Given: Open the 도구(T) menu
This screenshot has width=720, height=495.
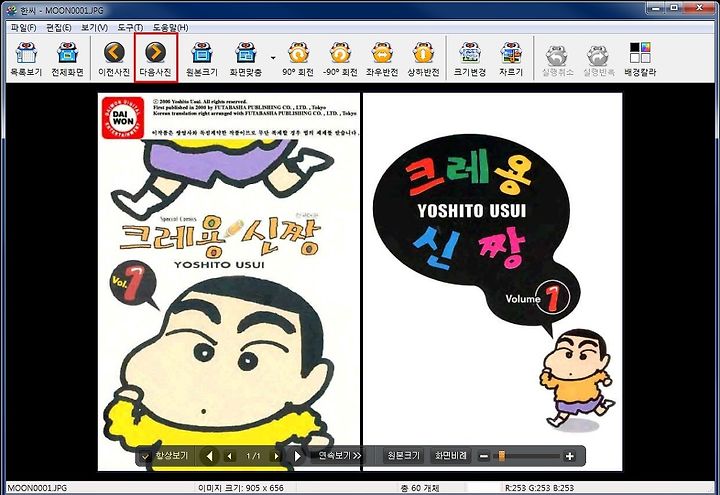Looking at the screenshot, I should tap(130, 28).
